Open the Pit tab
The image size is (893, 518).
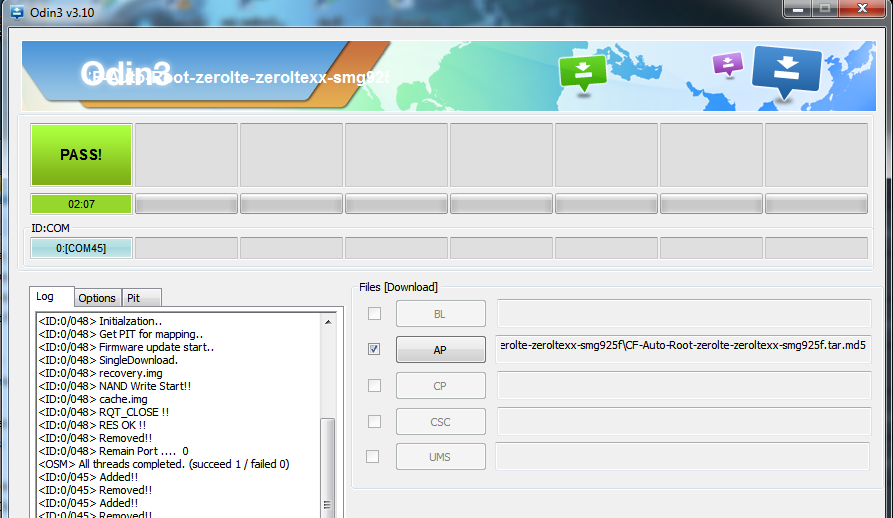coord(141,298)
